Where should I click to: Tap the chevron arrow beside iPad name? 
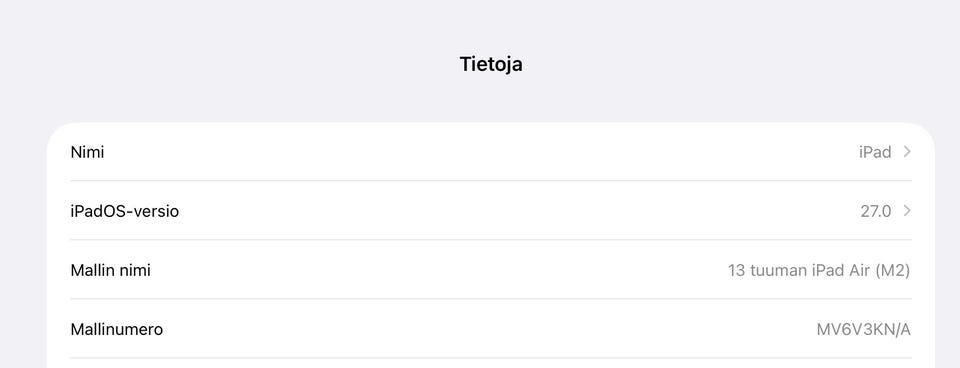point(907,152)
